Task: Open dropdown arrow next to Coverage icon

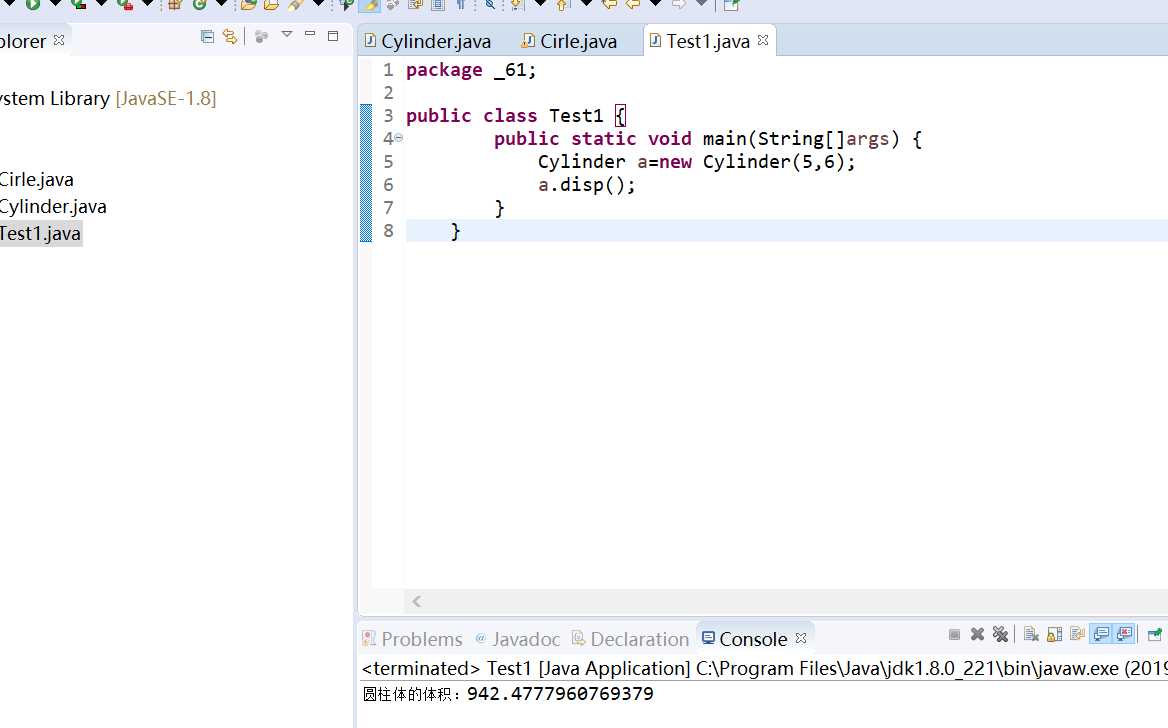Action: coord(101,4)
